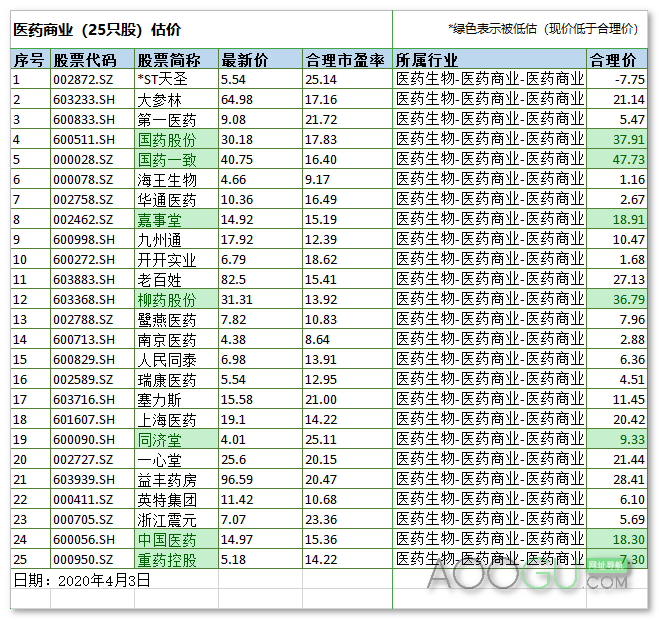659x620 pixels.
Task: Select the date cell 2020年4月3日
Action: 82,580
